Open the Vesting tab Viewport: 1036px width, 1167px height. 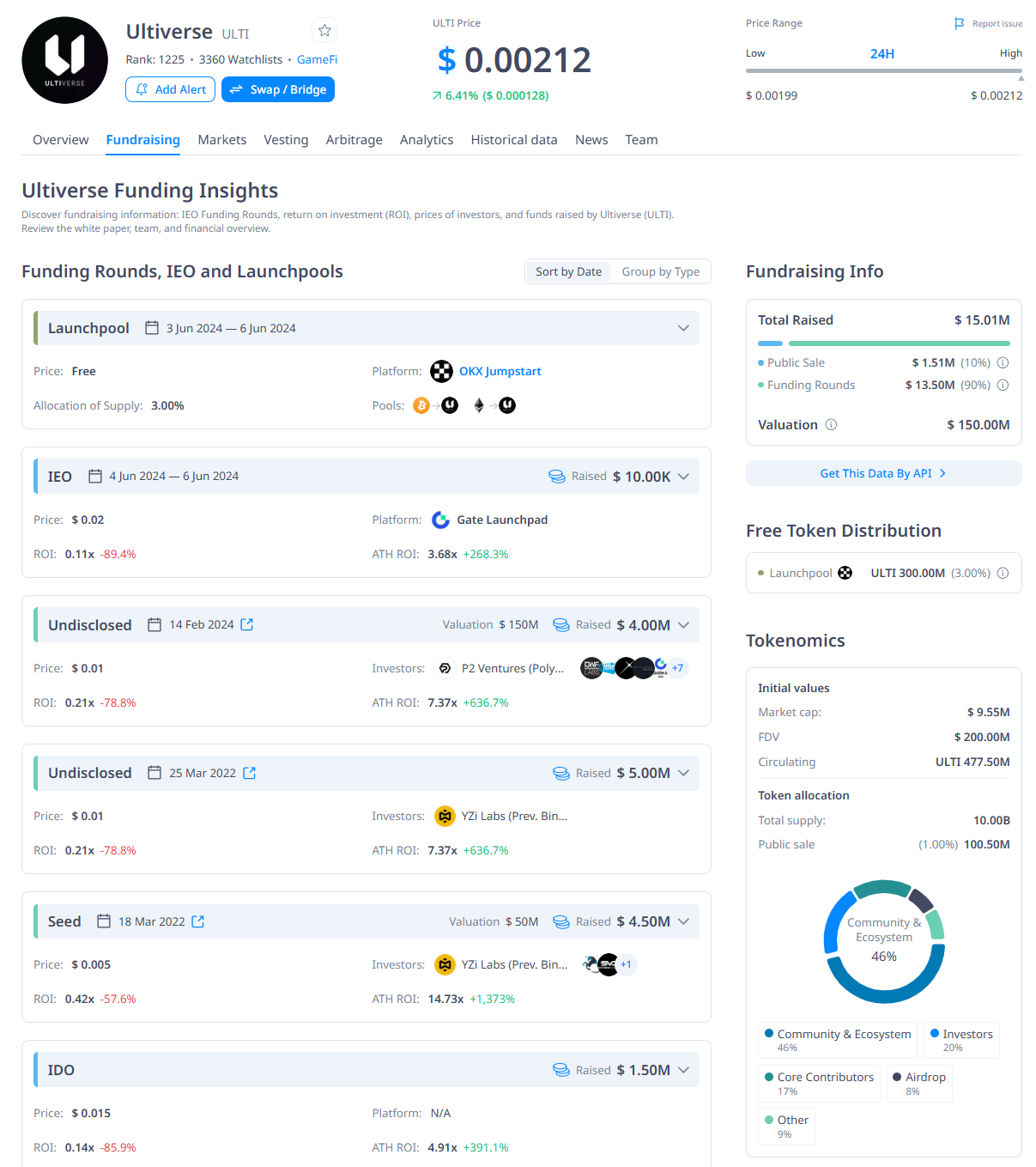(286, 140)
